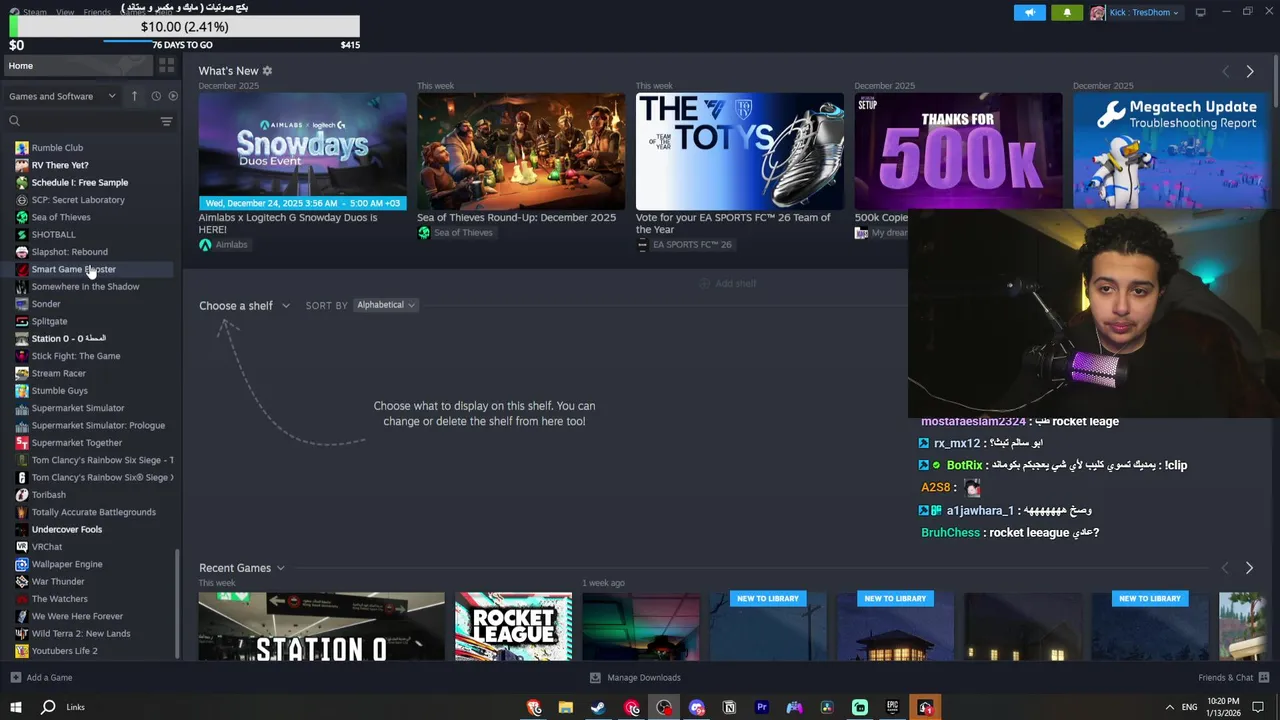This screenshot has width=1280, height=720.
Task: Open the Friends & Chat icon
Action: tap(1265, 677)
